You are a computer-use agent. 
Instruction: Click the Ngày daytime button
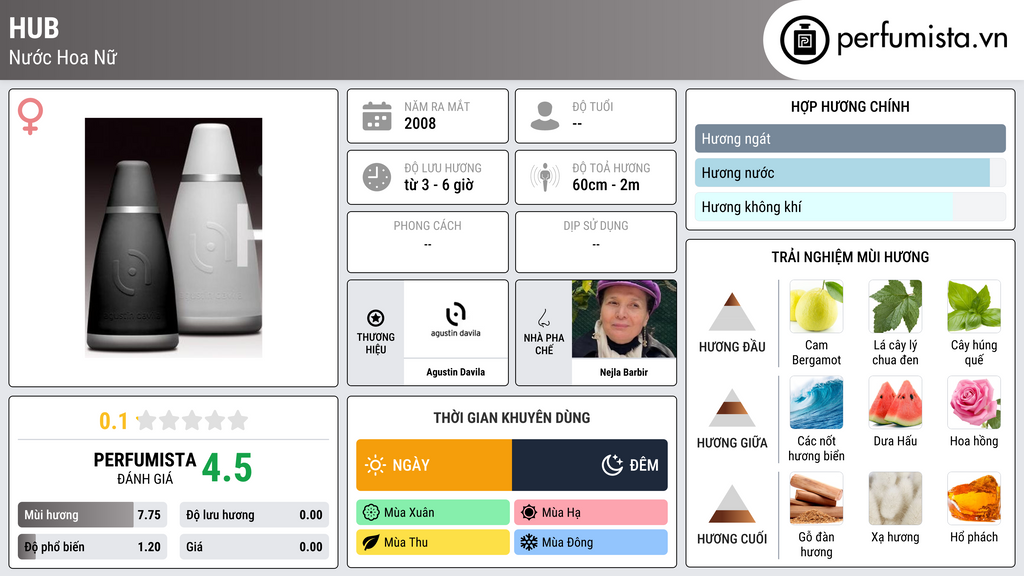tap(434, 465)
